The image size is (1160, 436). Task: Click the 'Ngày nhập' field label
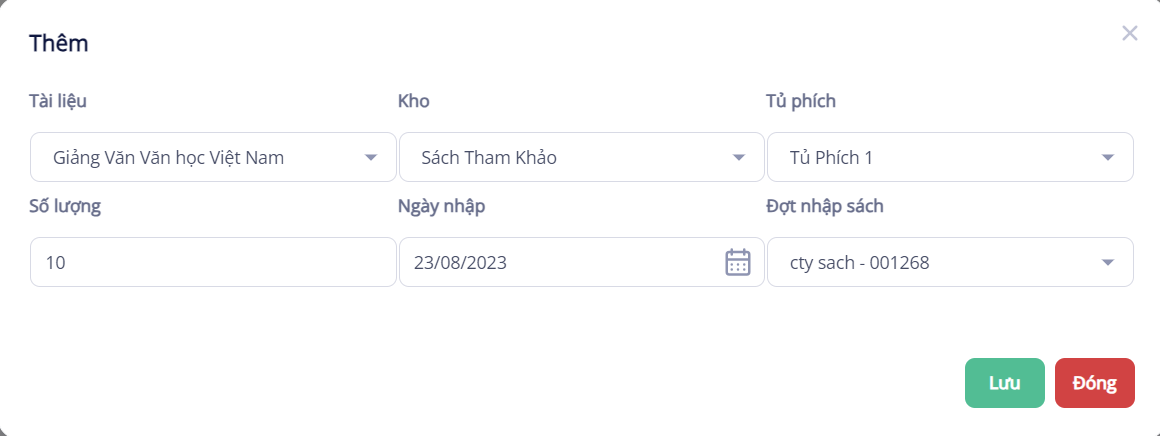[x=442, y=206]
